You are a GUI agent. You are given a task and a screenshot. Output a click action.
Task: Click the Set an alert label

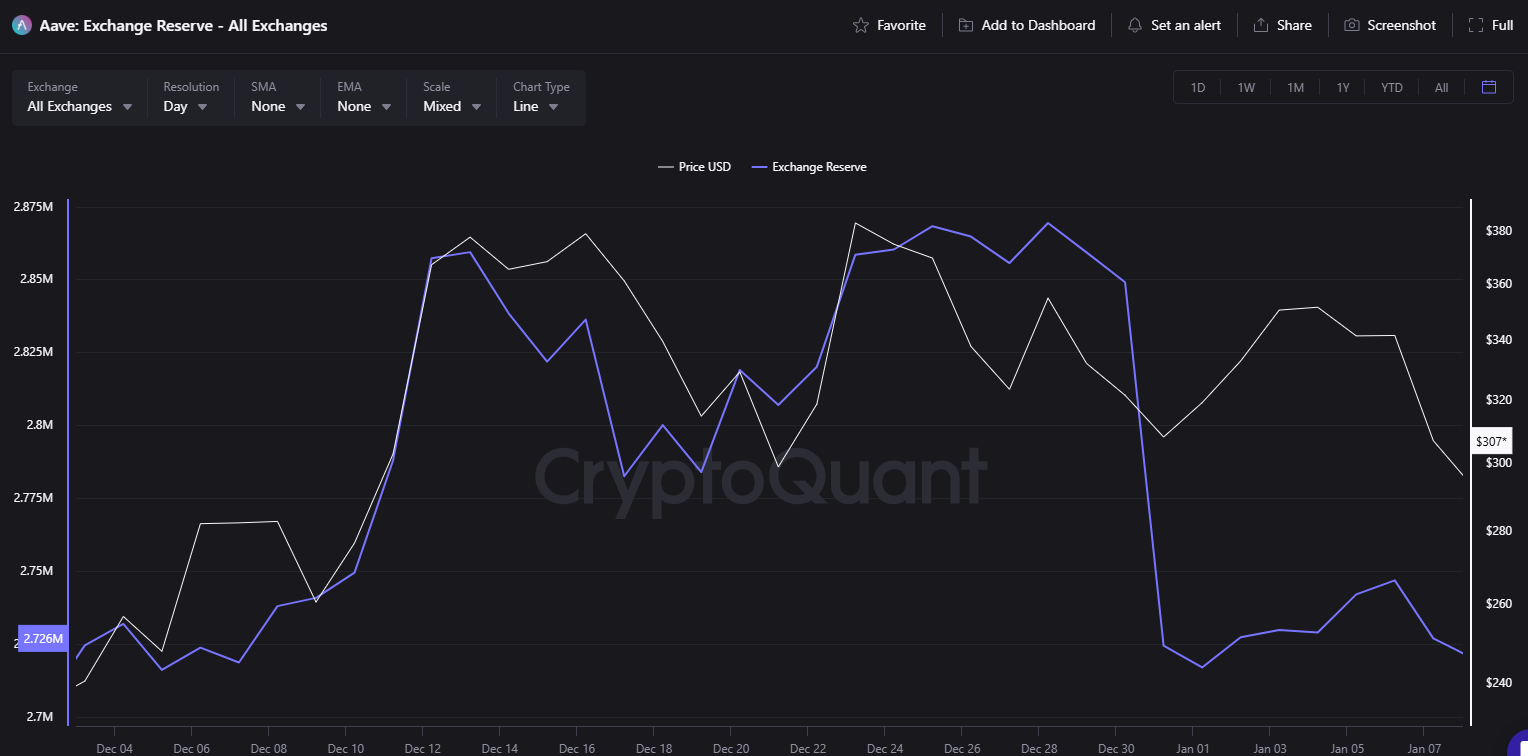coord(1186,25)
